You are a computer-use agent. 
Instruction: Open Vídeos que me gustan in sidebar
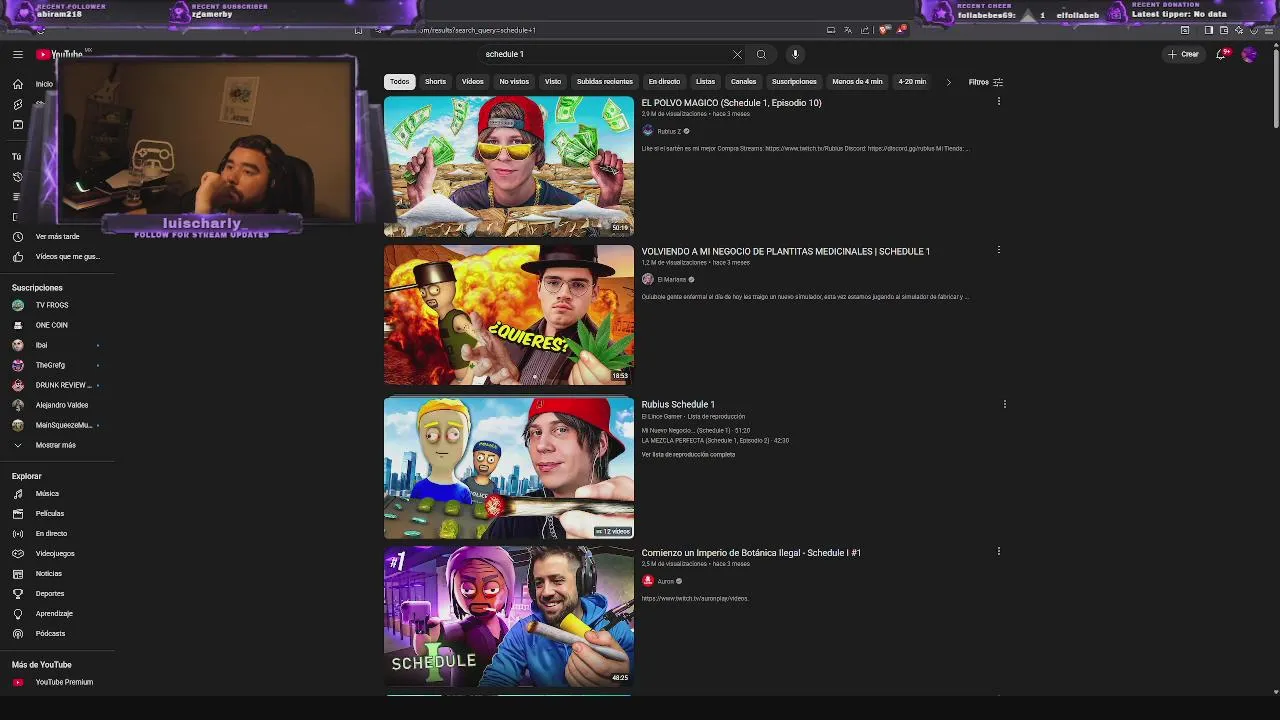point(57,257)
